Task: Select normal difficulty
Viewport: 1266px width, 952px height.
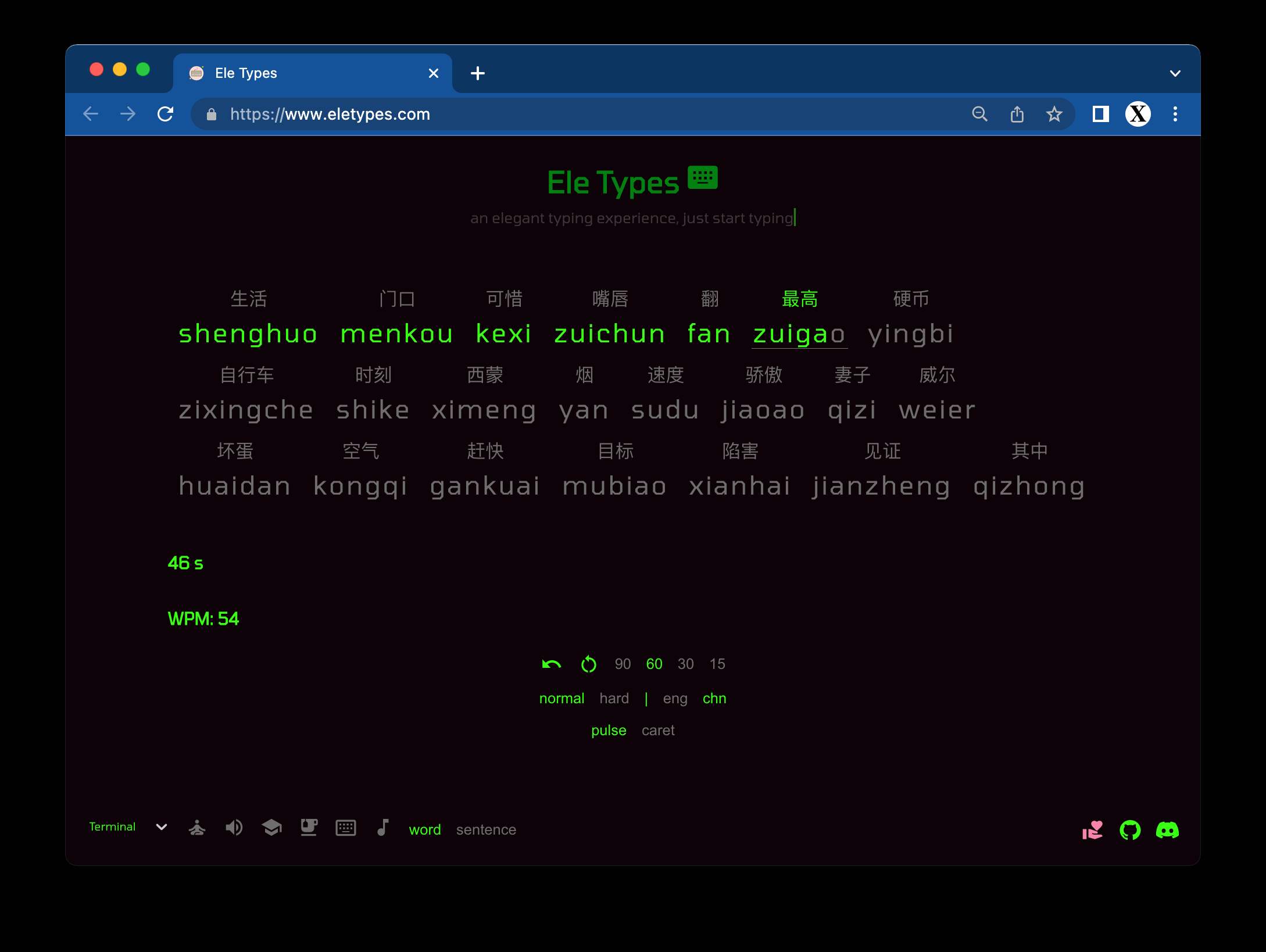Action: [x=562, y=698]
